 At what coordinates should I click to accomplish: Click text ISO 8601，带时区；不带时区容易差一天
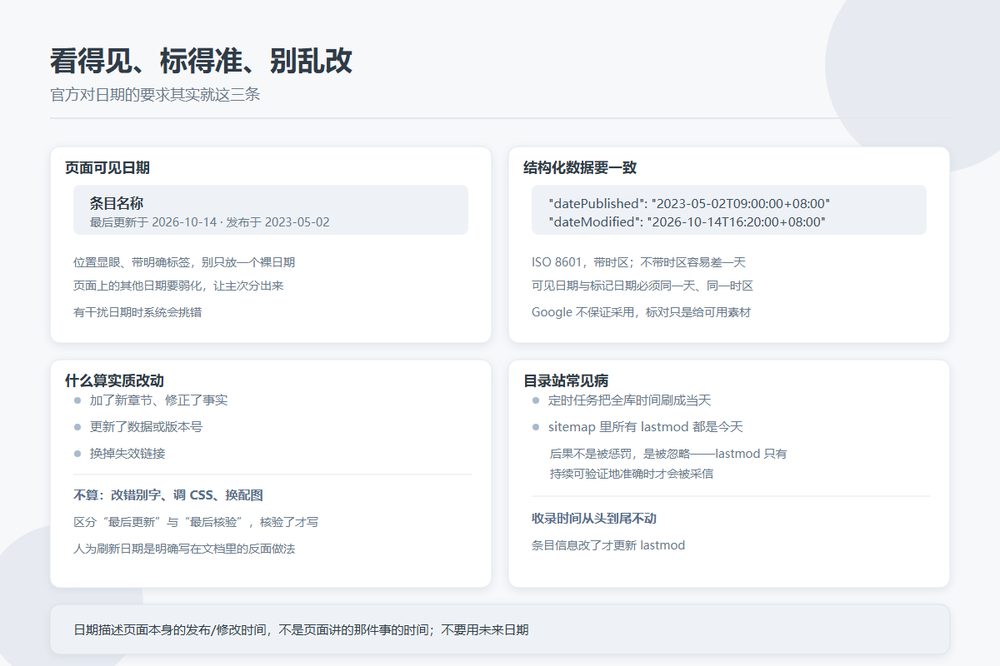click(x=638, y=262)
